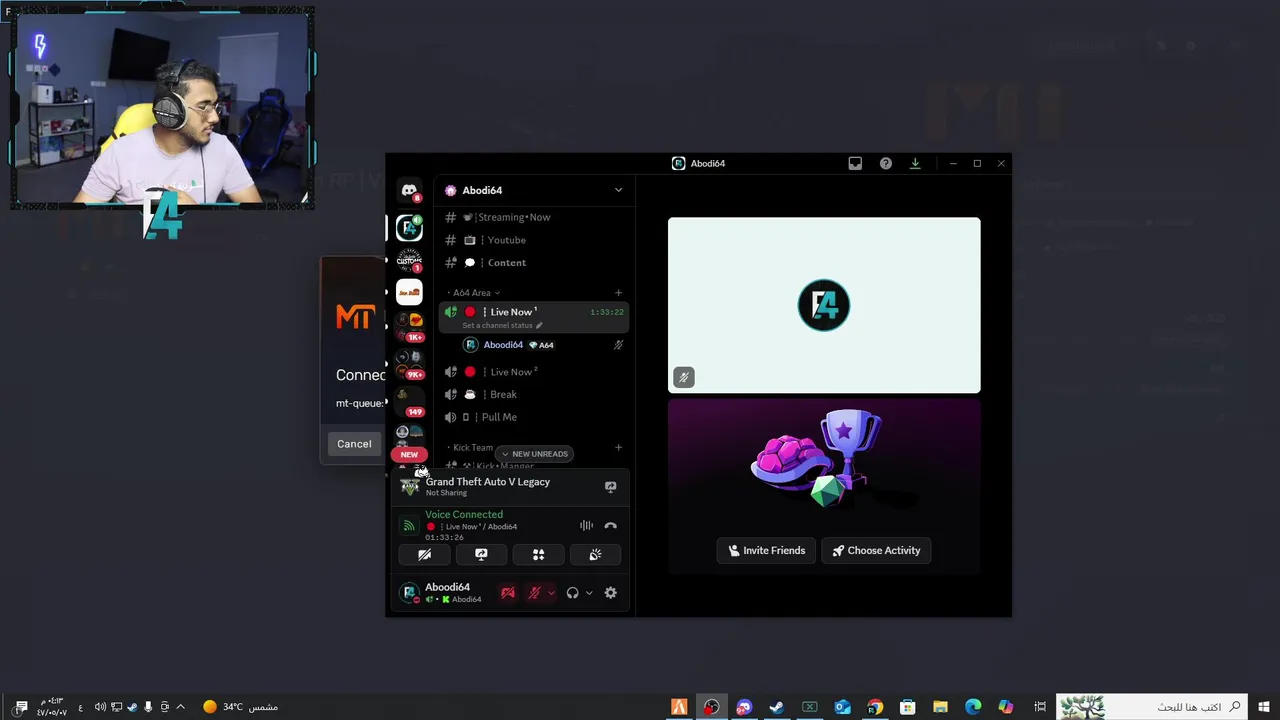Open Discord direct messages home icon
Image resolution: width=1280 pixels, height=720 pixels.
pyautogui.click(x=409, y=190)
